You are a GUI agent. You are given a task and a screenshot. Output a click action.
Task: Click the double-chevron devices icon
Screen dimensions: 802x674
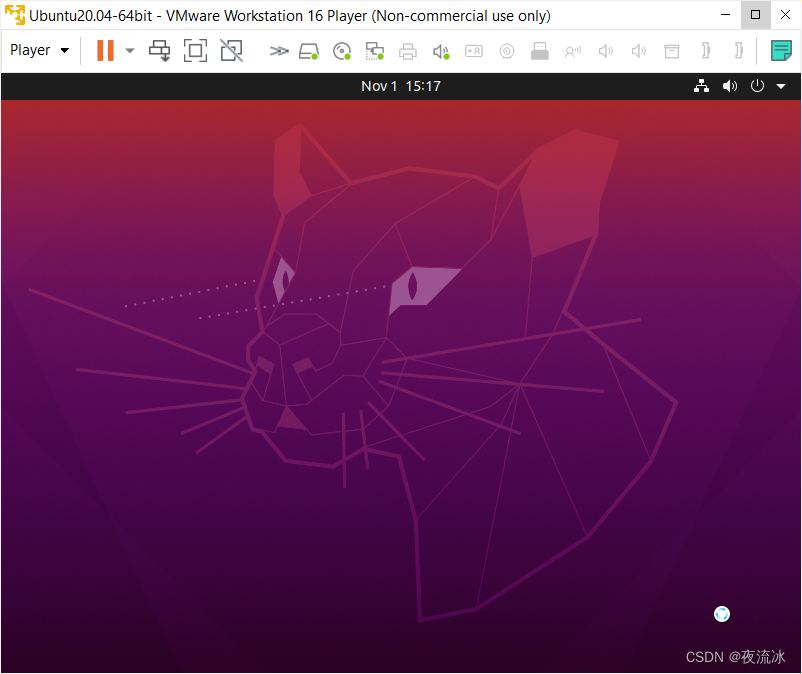[x=279, y=51]
